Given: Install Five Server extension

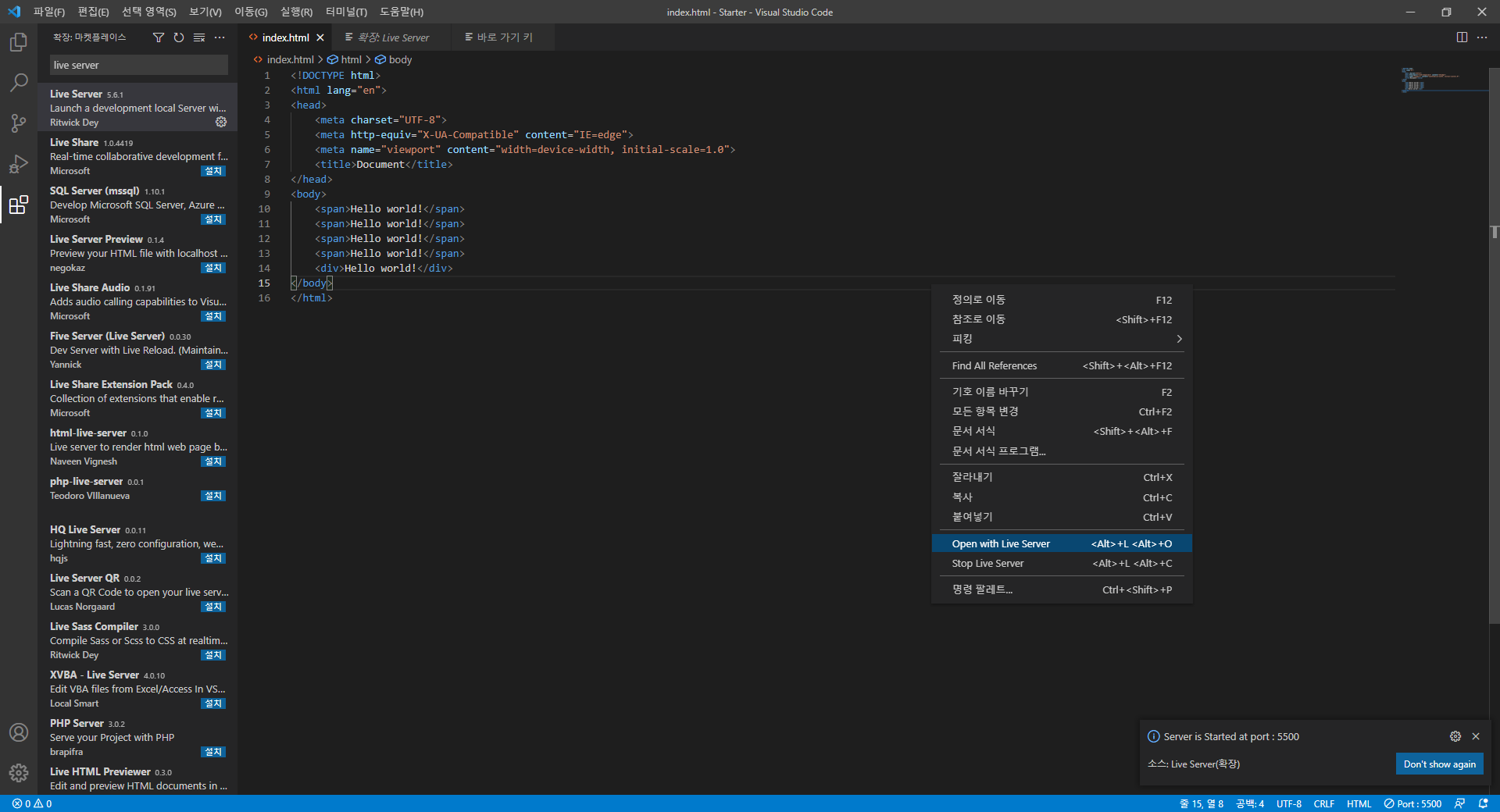Looking at the screenshot, I should tap(213, 365).
